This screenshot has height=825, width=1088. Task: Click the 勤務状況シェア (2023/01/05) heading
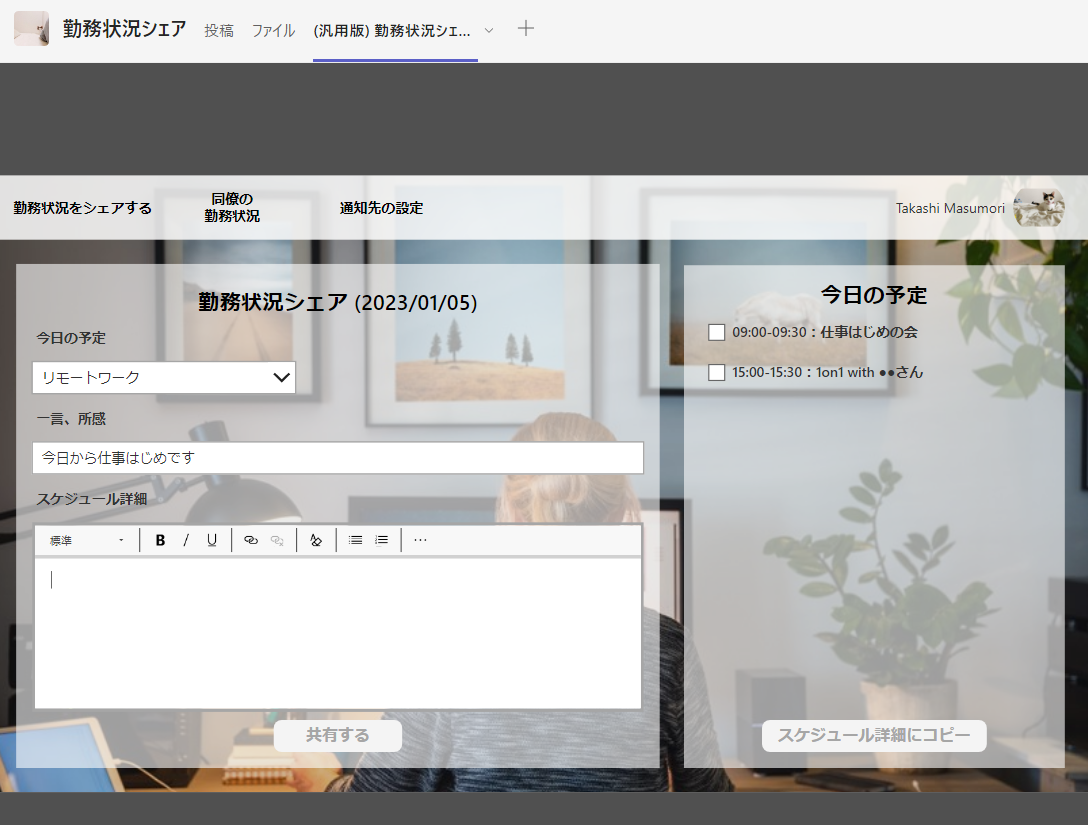click(x=338, y=302)
